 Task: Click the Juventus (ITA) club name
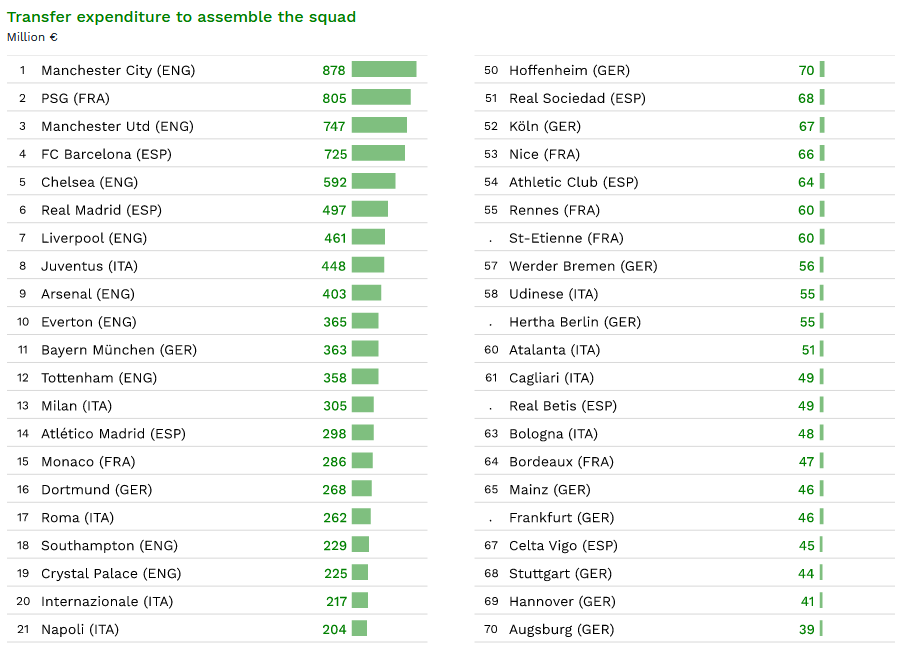[x=89, y=266]
